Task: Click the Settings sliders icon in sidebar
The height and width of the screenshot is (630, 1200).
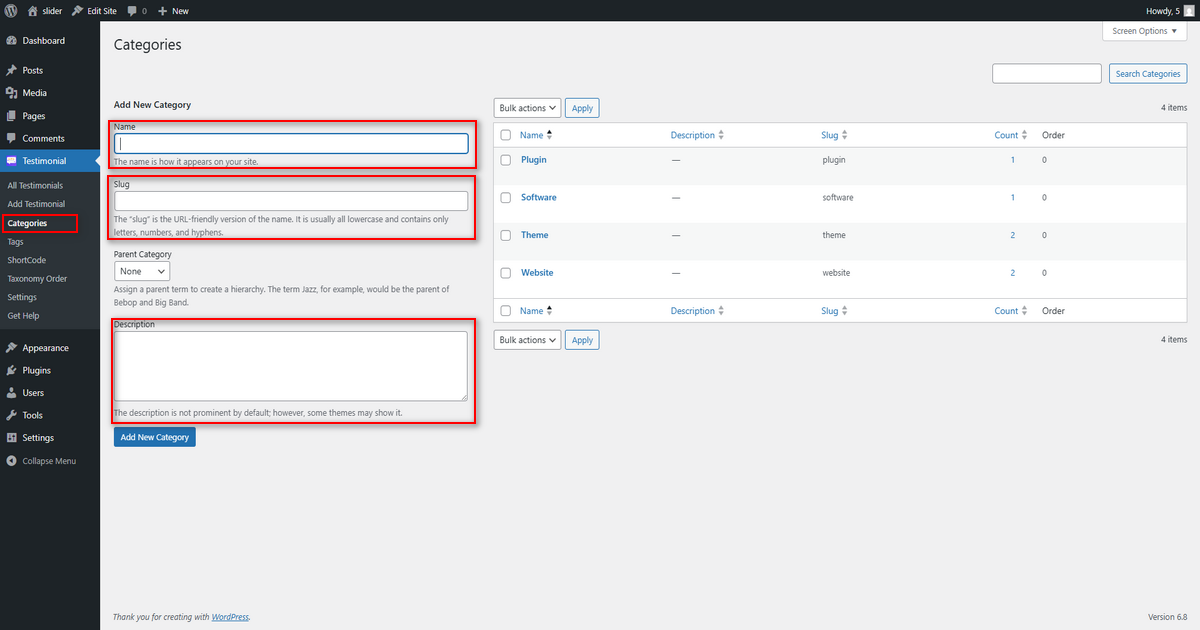Action: point(11,438)
